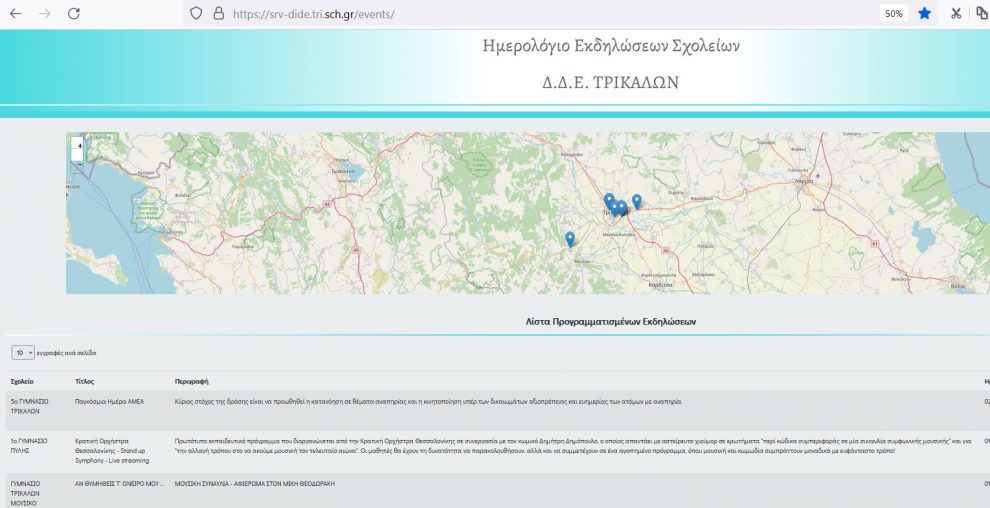
Task: Click the scissors screenshot icon in toolbar
Action: click(955, 14)
